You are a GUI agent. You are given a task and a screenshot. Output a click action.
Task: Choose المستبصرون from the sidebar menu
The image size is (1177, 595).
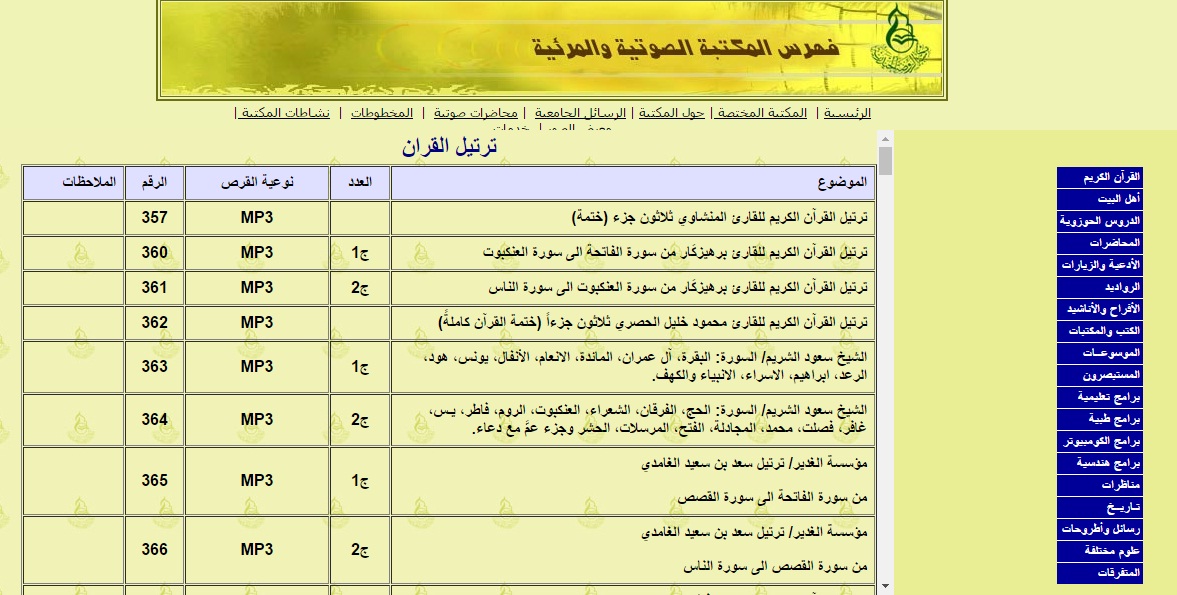click(1100, 375)
